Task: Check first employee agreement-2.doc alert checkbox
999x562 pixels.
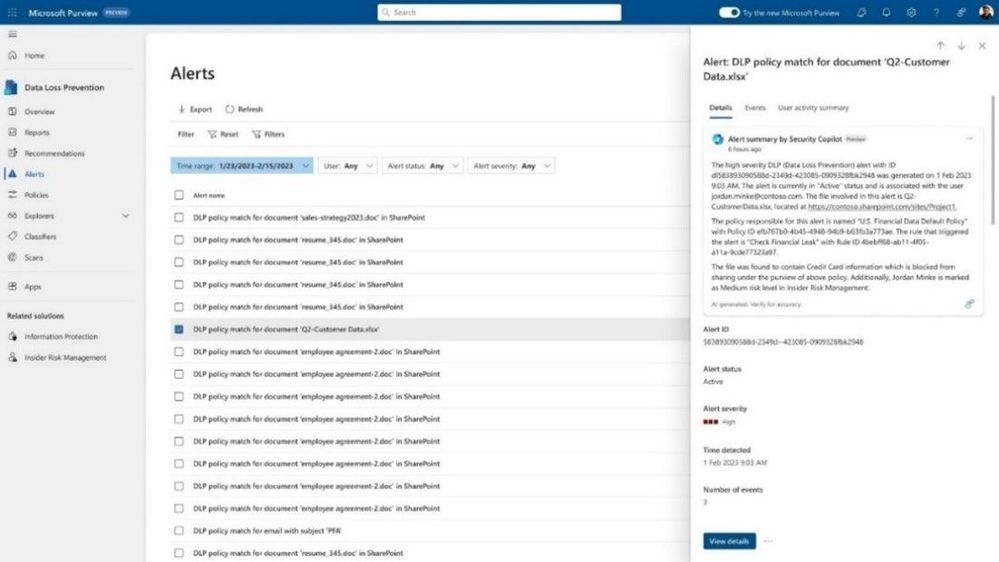Action: (x=179, y=352)
